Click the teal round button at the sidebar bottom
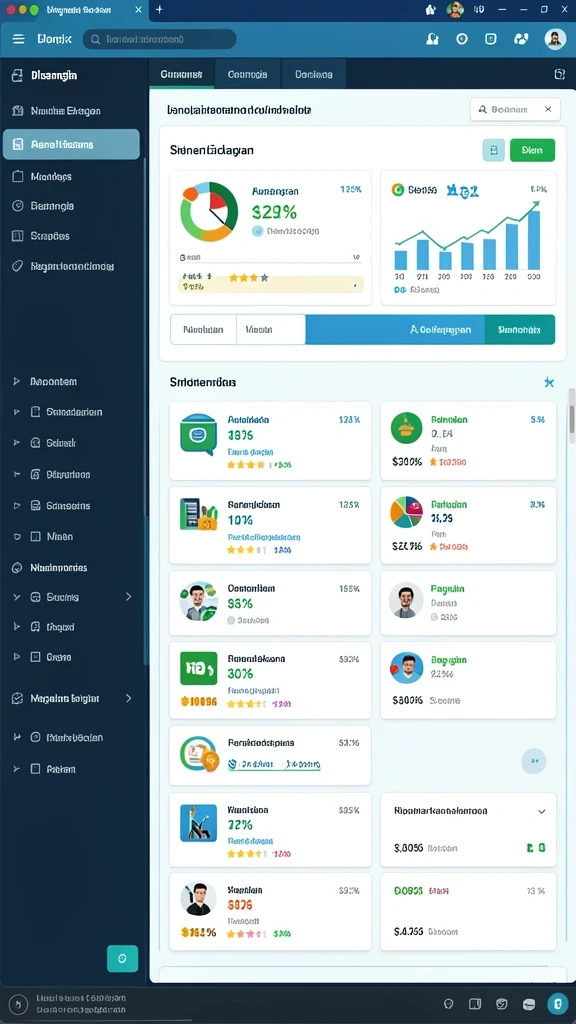The height and width of the screenshot is (1024, 576). [122, 959]
